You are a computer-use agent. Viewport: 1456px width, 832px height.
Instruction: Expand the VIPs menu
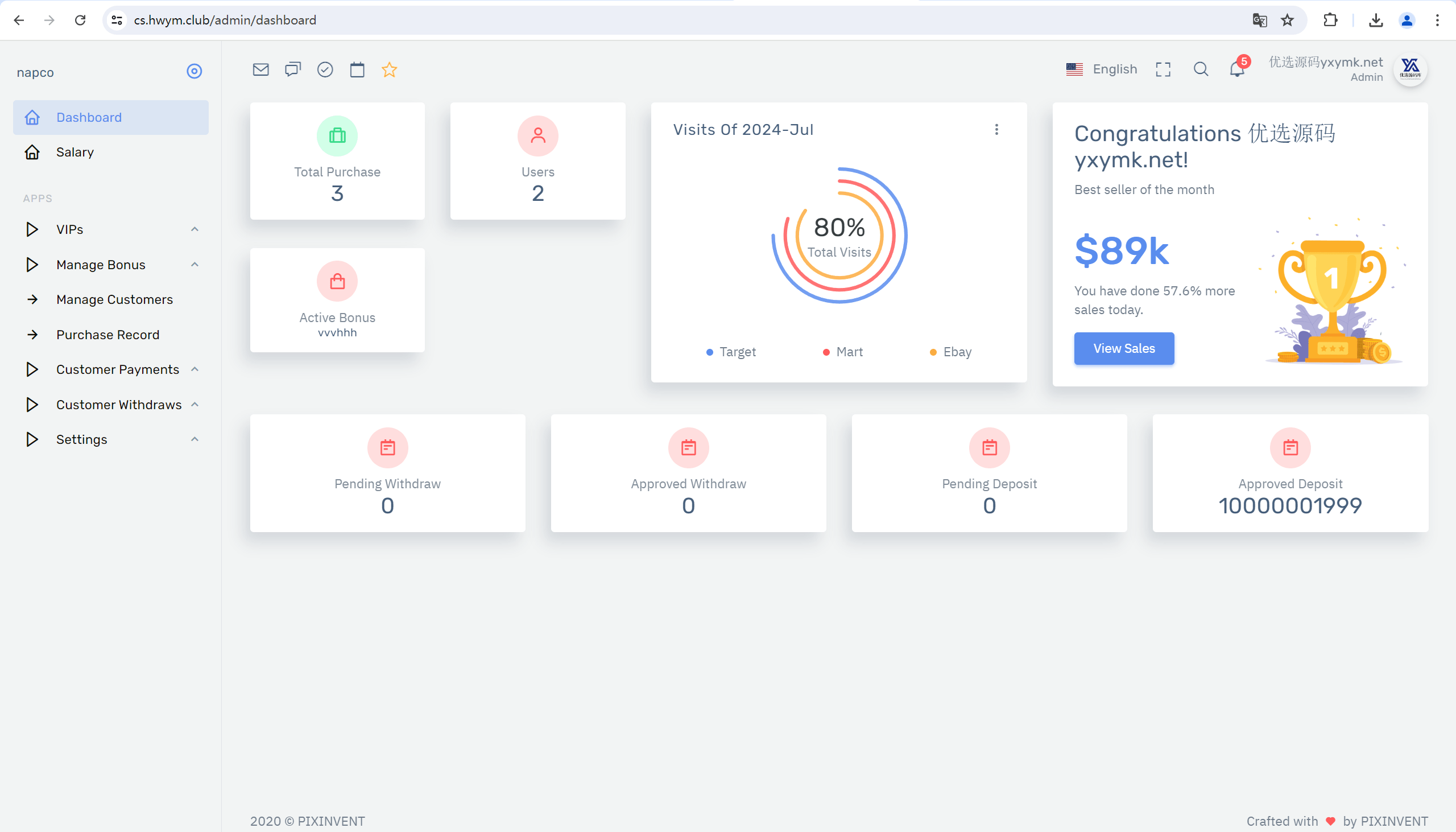click(x=111, y=230)
